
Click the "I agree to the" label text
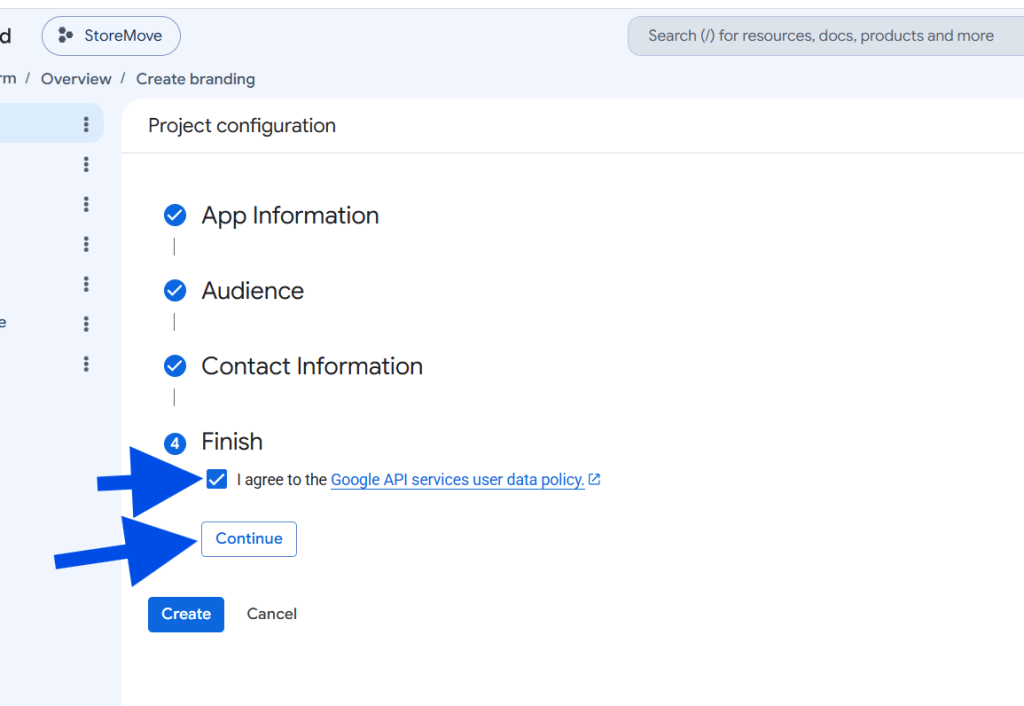[281, 479]
